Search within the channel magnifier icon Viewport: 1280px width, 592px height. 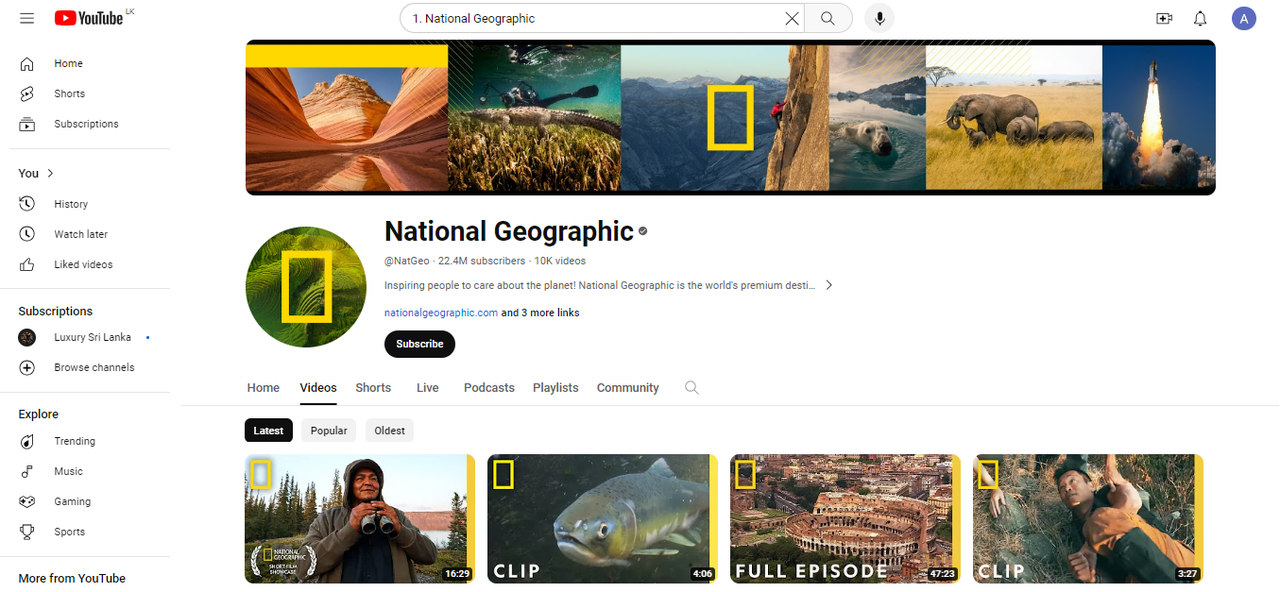pyautogui.click(x=691, y=388)
